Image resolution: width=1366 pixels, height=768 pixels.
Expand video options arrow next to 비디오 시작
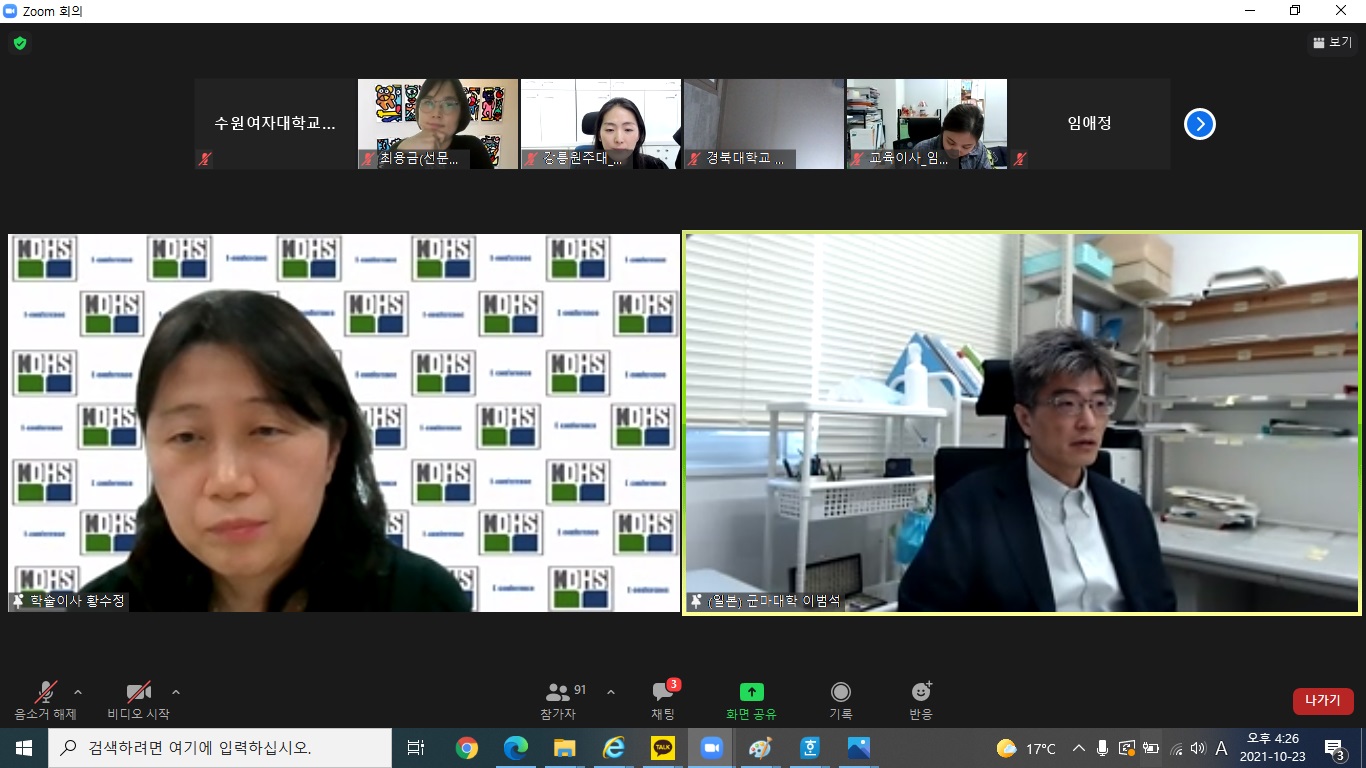176,692
